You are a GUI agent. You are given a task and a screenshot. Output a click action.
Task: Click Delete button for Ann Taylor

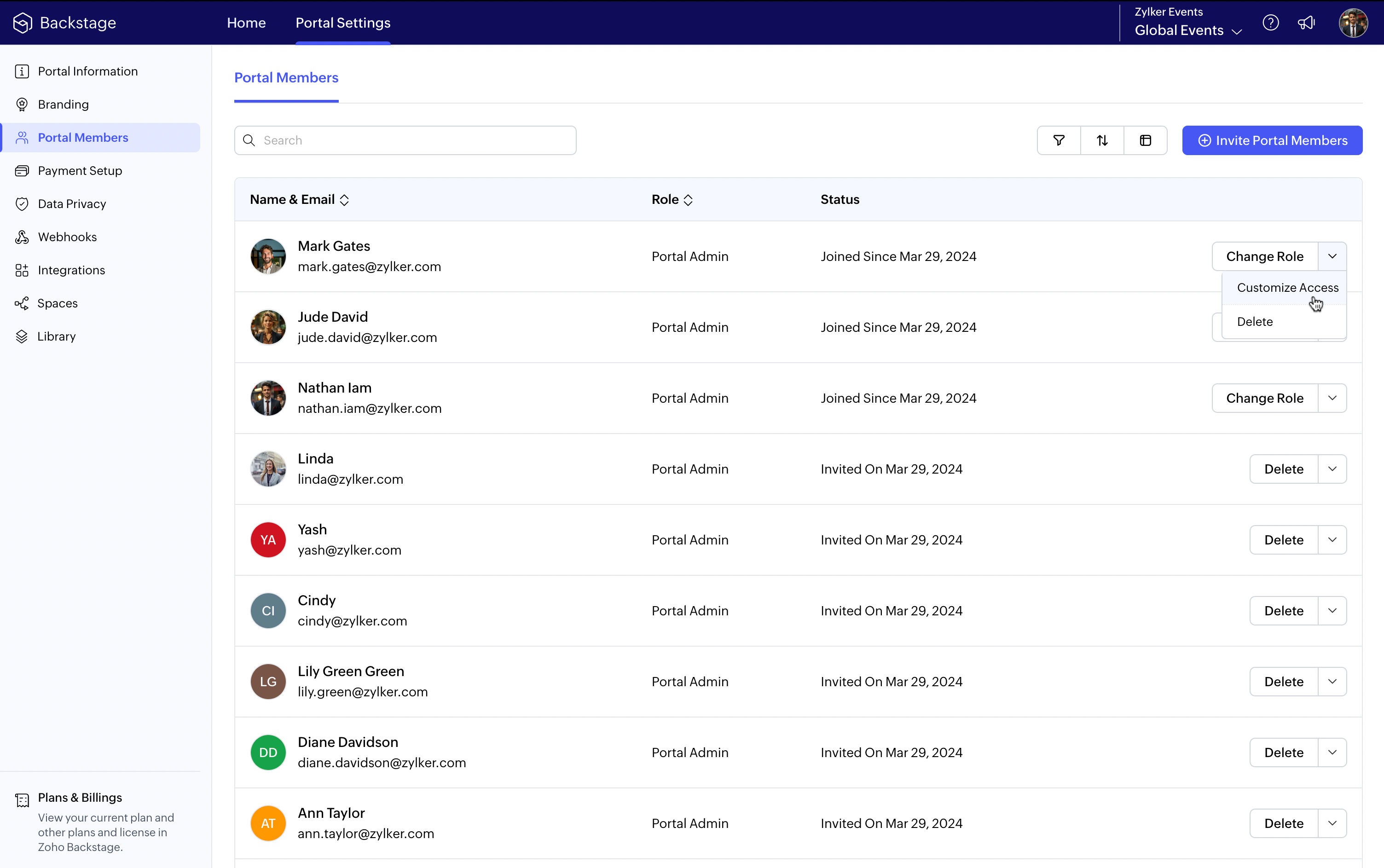(x=1284, y=823)
